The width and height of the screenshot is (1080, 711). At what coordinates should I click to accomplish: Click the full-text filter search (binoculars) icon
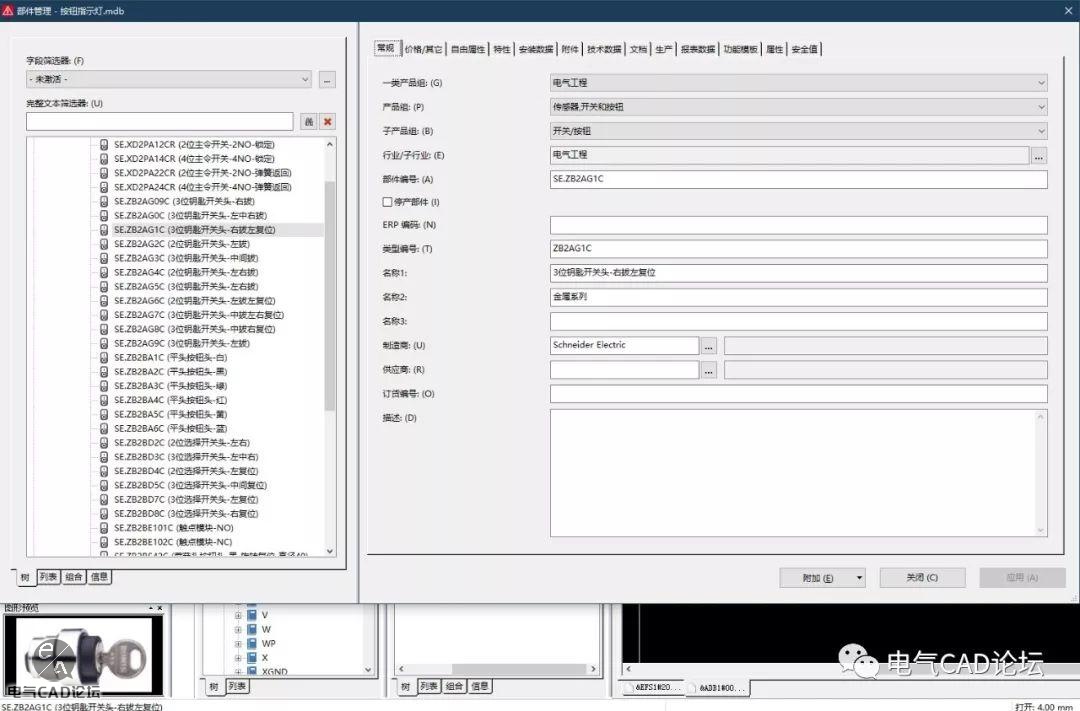(308, 121)
